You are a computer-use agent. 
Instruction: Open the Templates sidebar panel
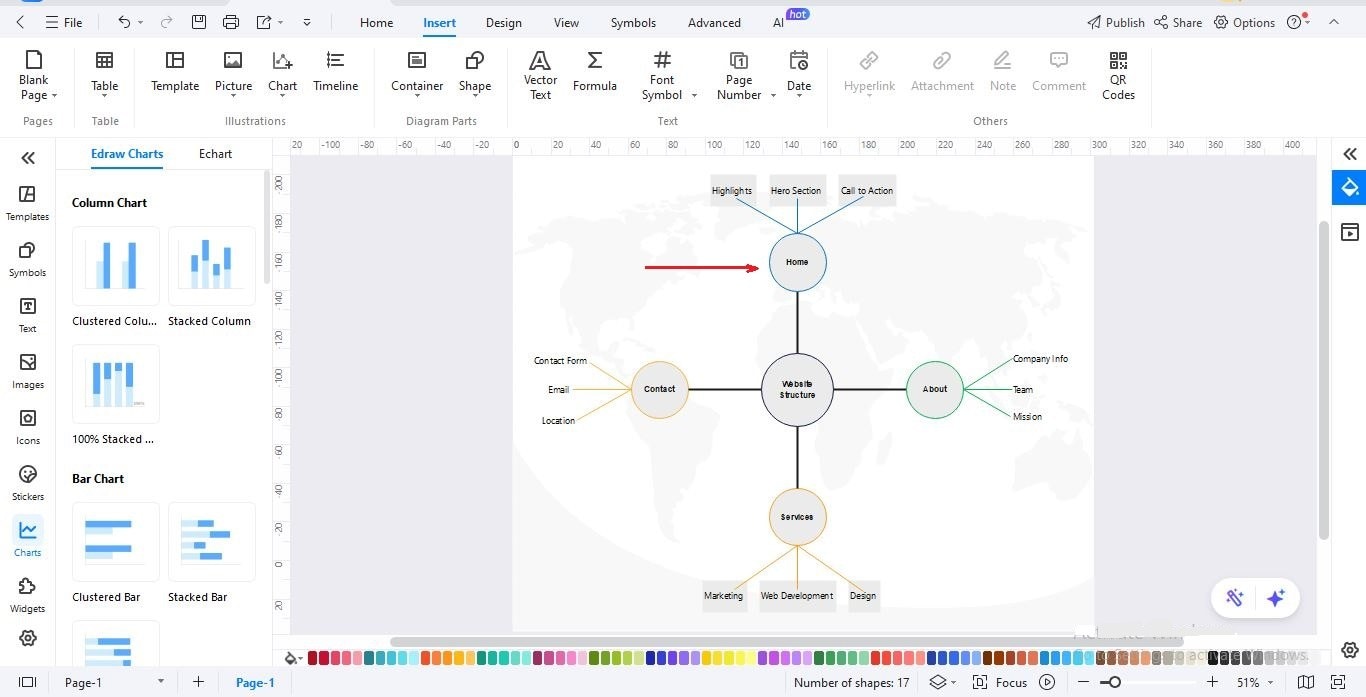(28, 203)
